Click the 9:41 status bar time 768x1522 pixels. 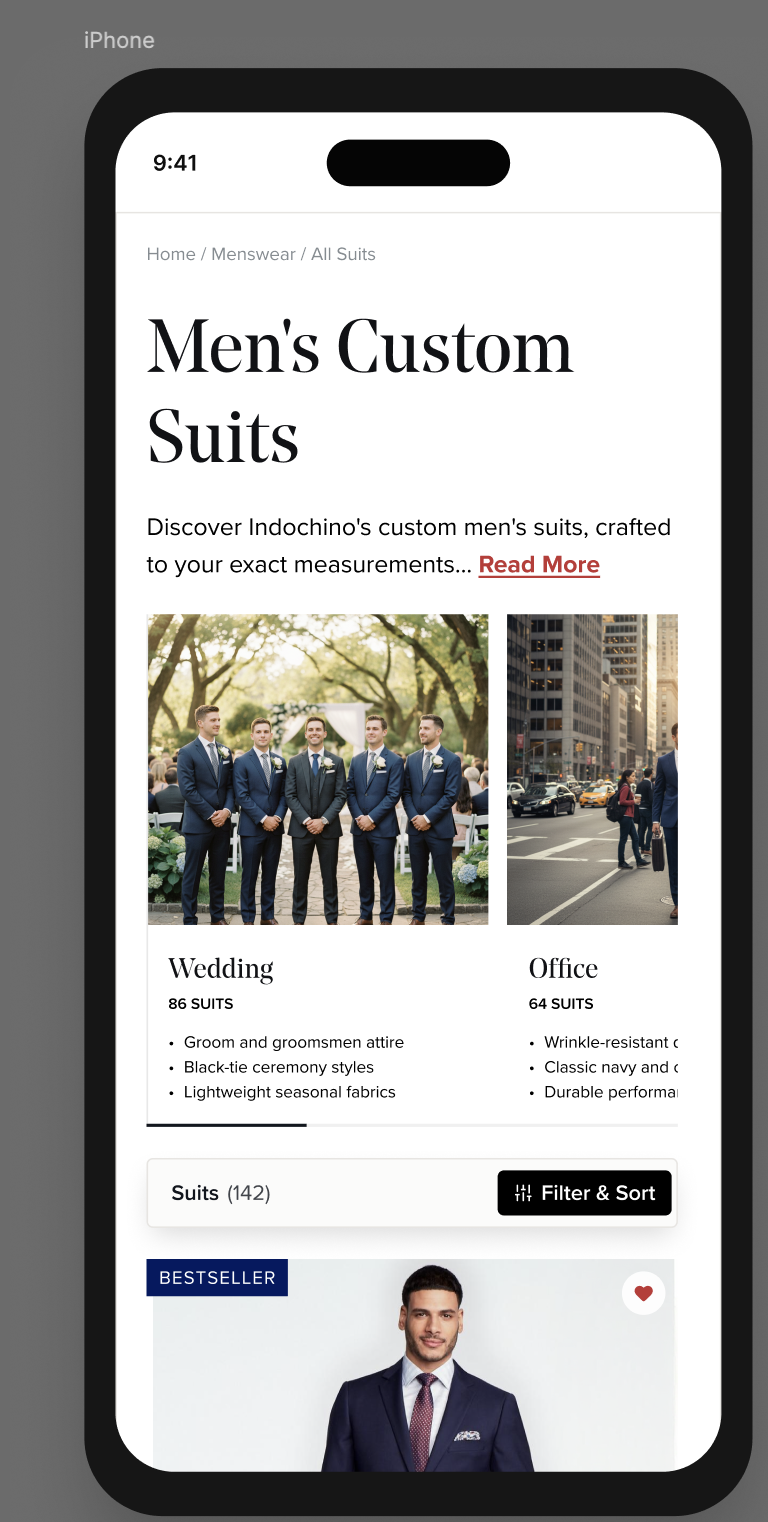(175, 163)
